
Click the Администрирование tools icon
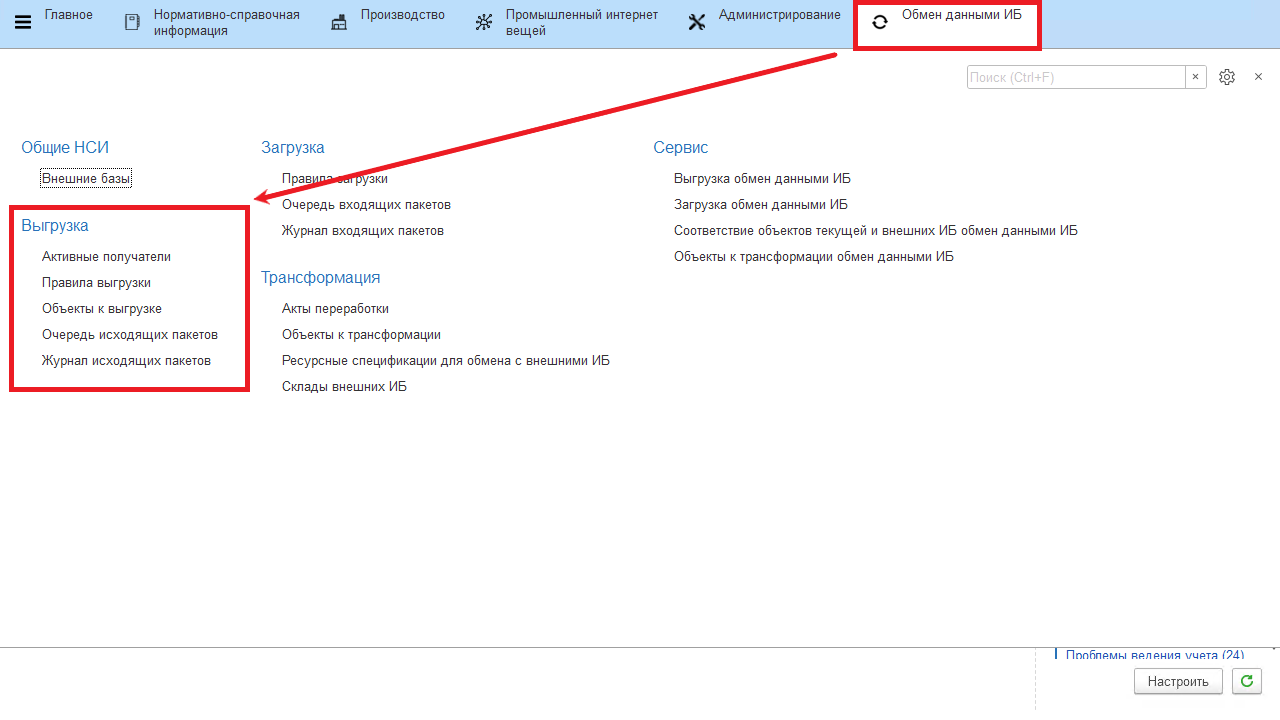(697, 22)
